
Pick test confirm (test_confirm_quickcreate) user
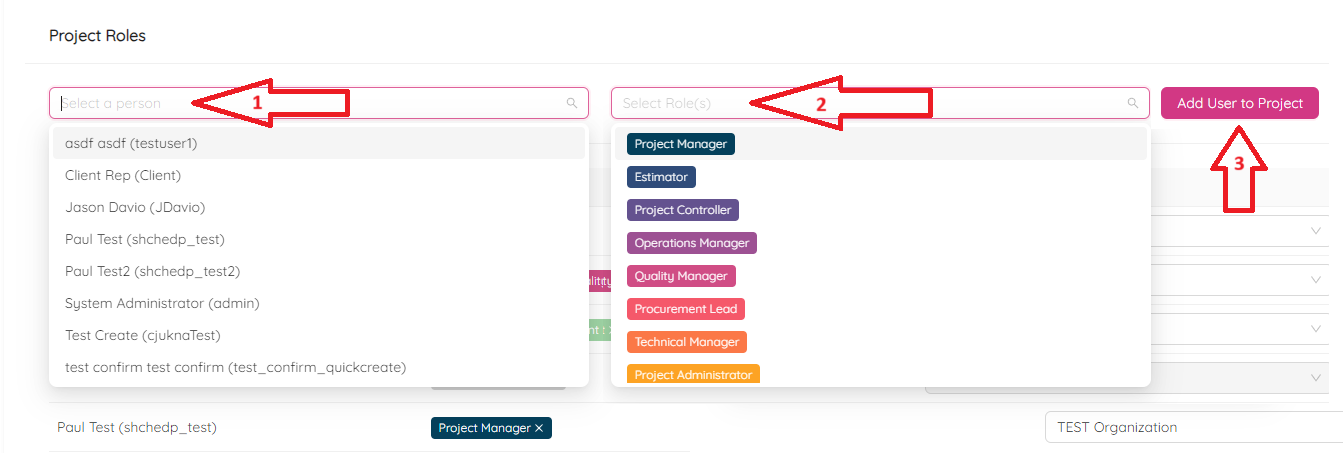pos(235,367)
